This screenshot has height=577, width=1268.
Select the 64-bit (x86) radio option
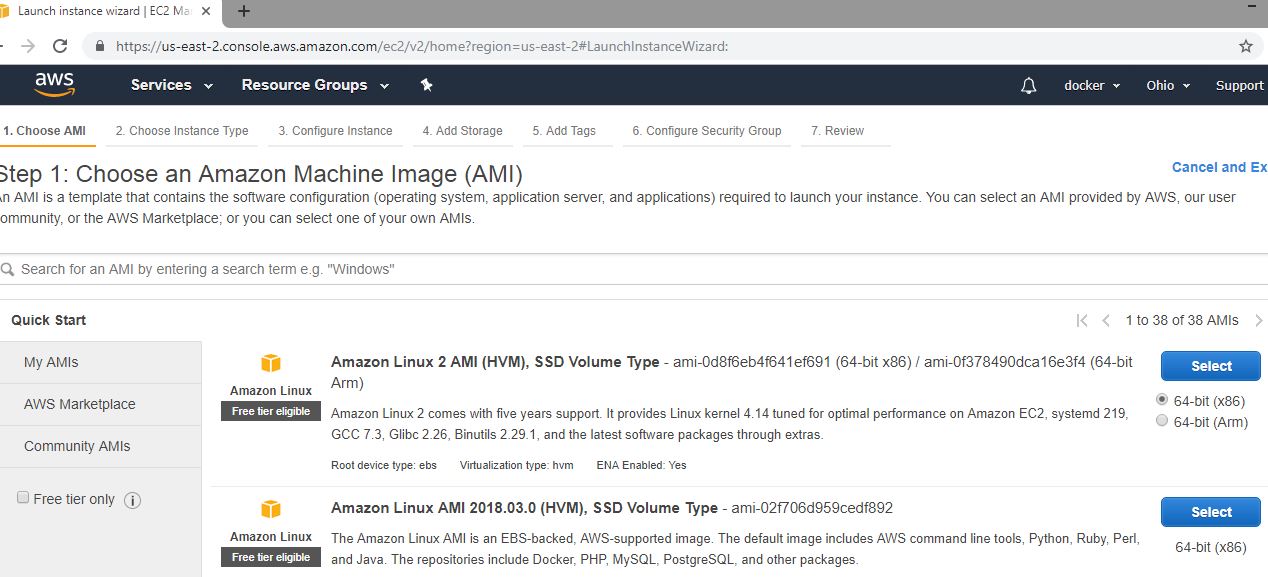pos(1161,399)
